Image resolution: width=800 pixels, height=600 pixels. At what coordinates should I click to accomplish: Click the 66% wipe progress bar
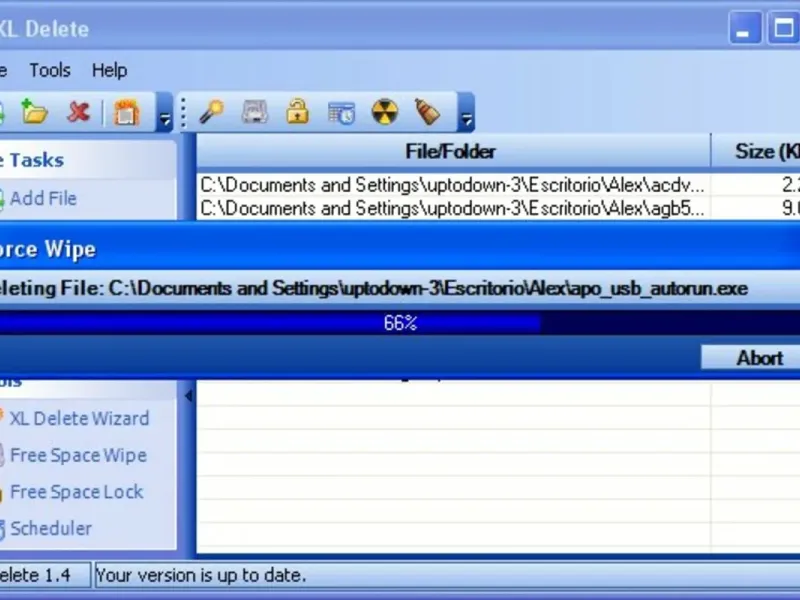point(400,323)
